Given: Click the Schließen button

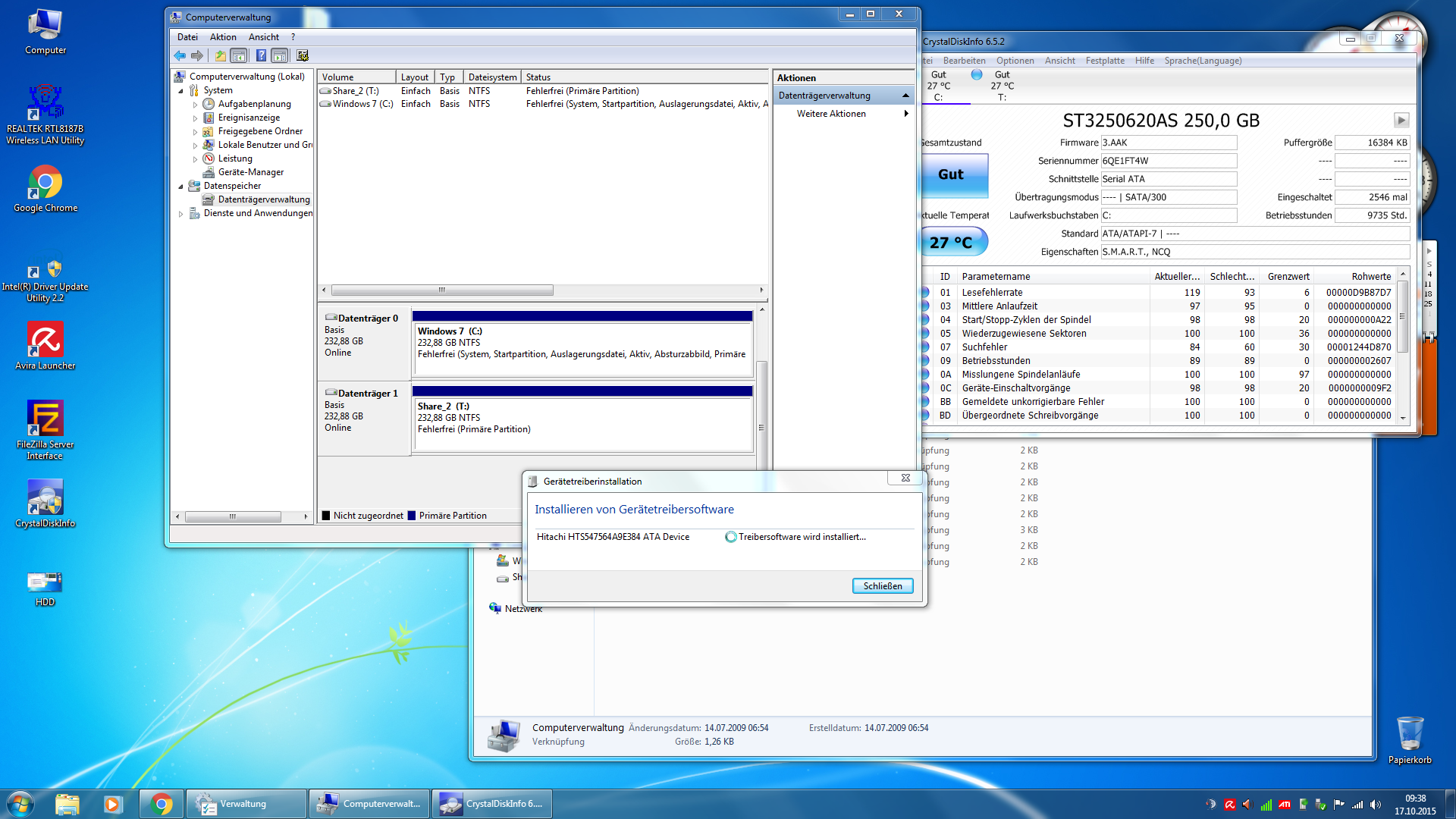Looking at the screenshot, I should pos(883,585).
